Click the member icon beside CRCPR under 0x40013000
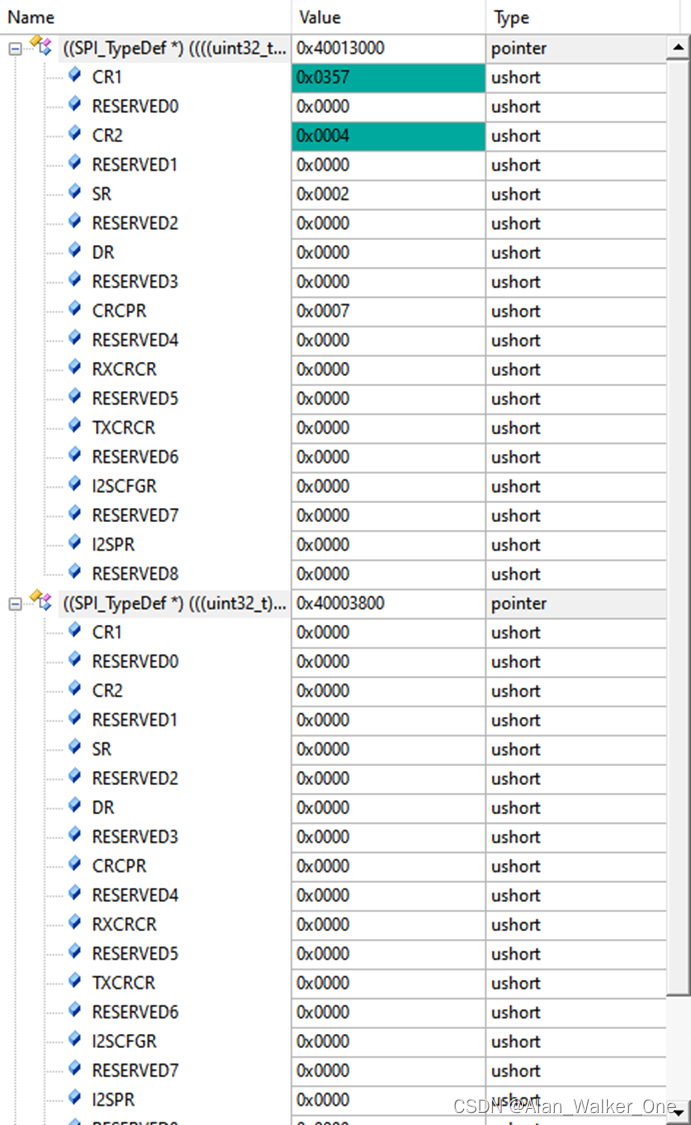This screenshot has height=1125, width=691. pos(75,309)
